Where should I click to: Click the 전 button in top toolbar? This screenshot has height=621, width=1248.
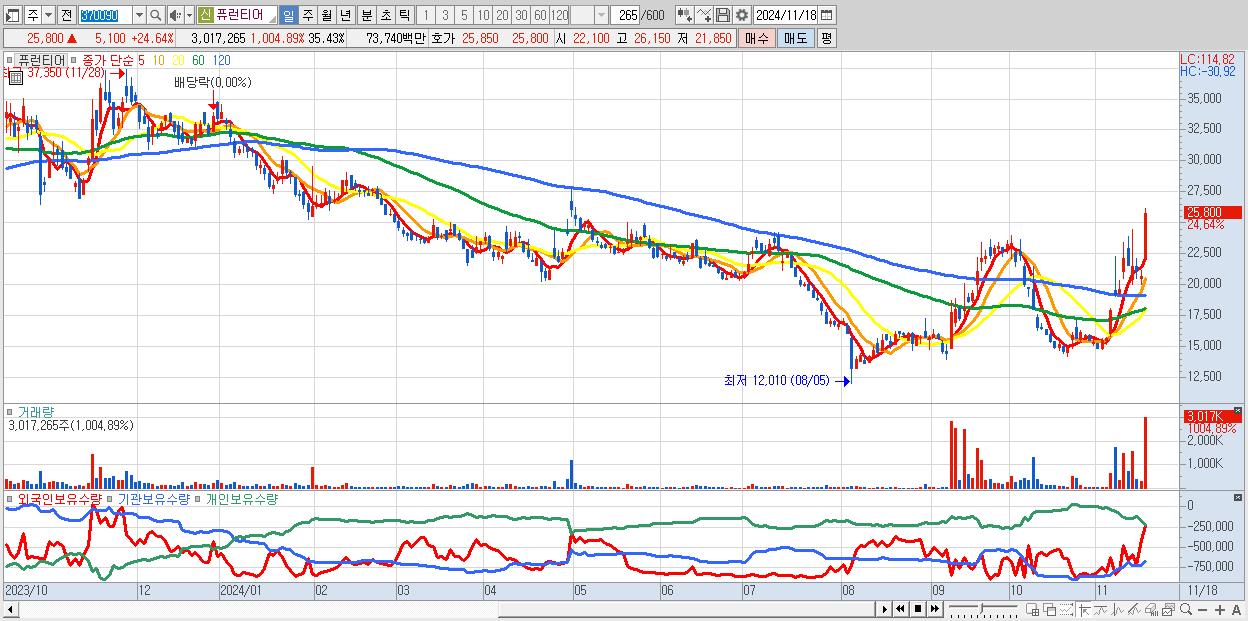click(x=66, y=15)
